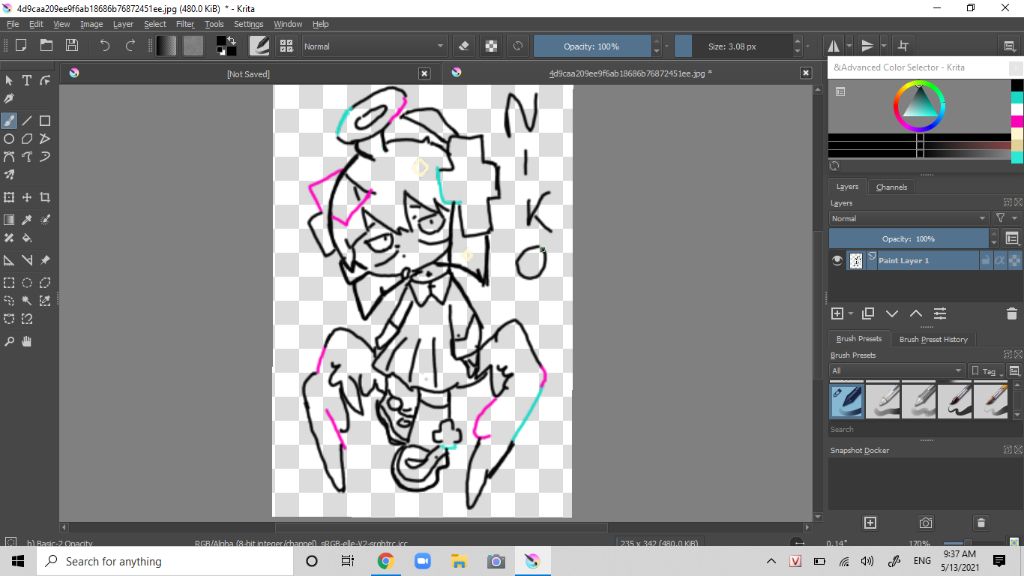Hide Paint Layer 1 with eye icon
Viewport: 1024px width, 576px height.
[837, 261]
